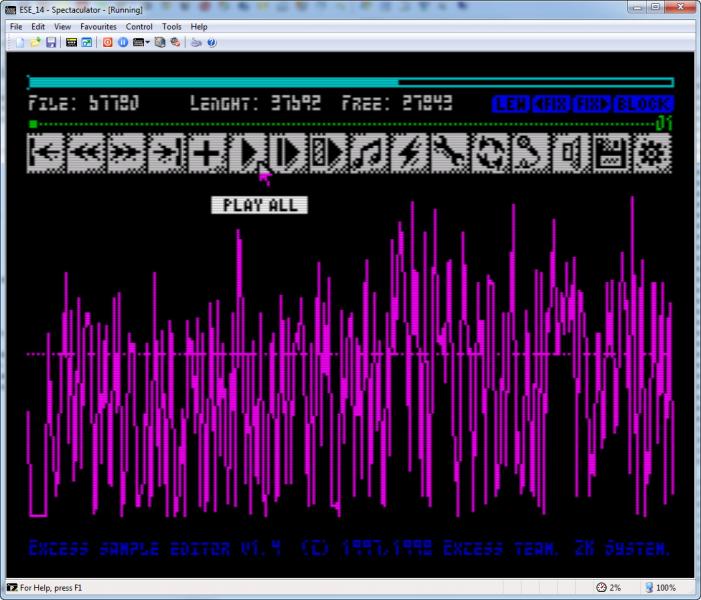Open the gear settings icon in editor

(652, 153)
